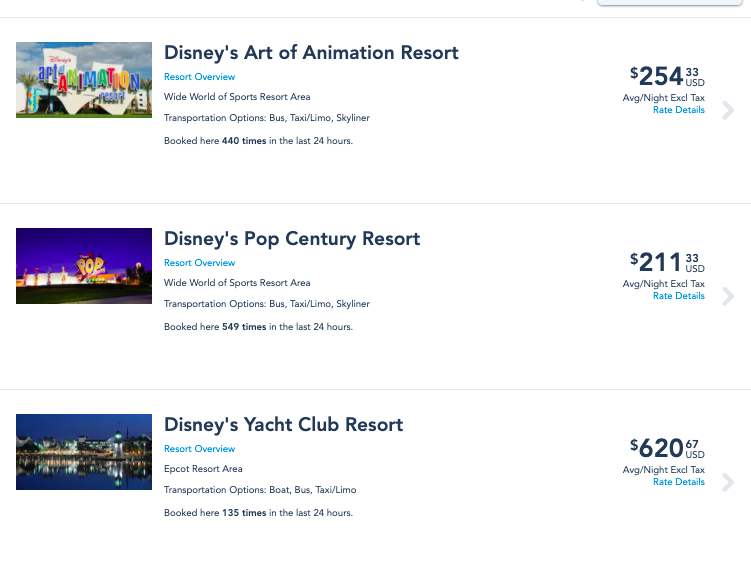Show Rate Details for Art of Animation
The height and width of the screenshot is (573, 751).
(679, 110)
